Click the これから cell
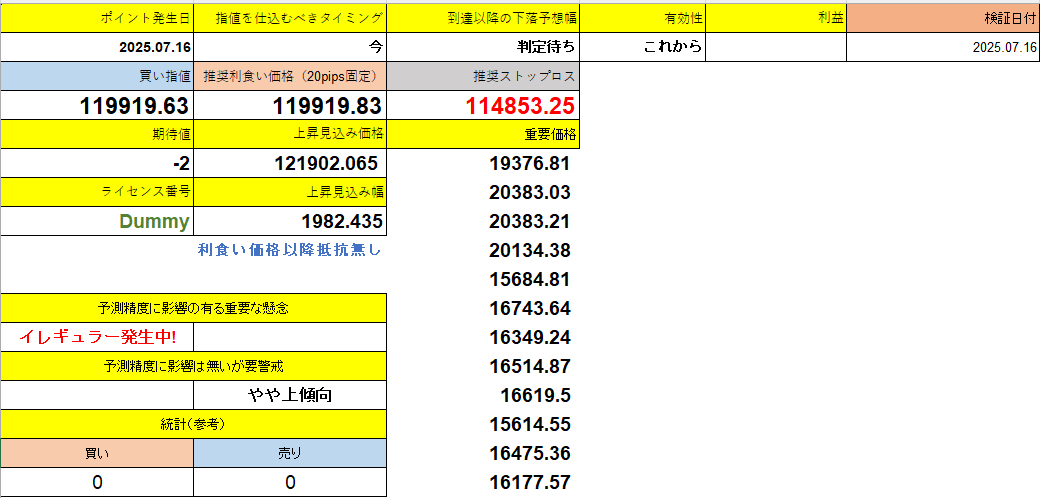The image size is (1040, 498). (x=642, y=48)
